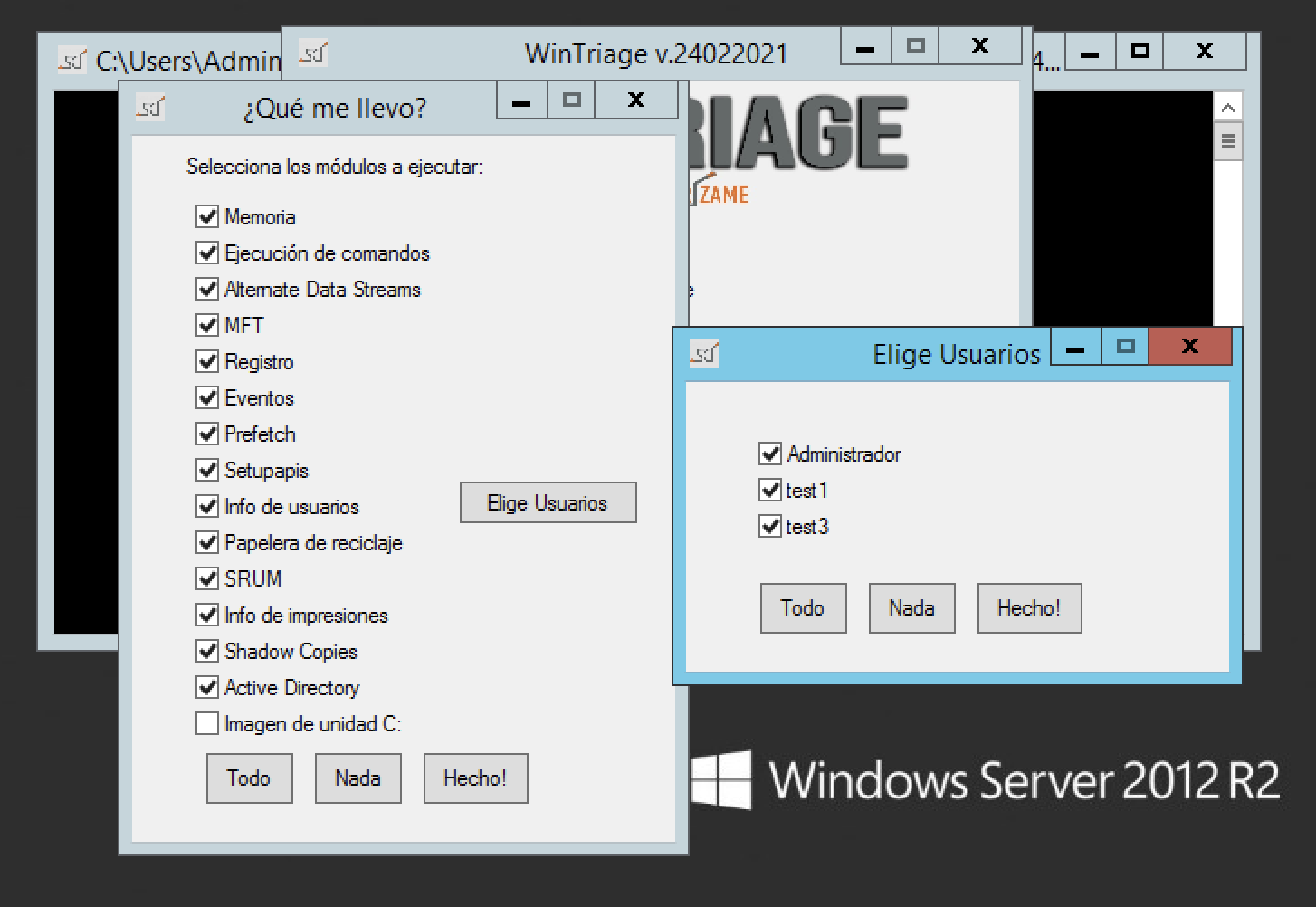This screenshot has width=1316, height=907.
Task: Close the ¿Qué me llevo? window
Action: click(x=636, y=100)
